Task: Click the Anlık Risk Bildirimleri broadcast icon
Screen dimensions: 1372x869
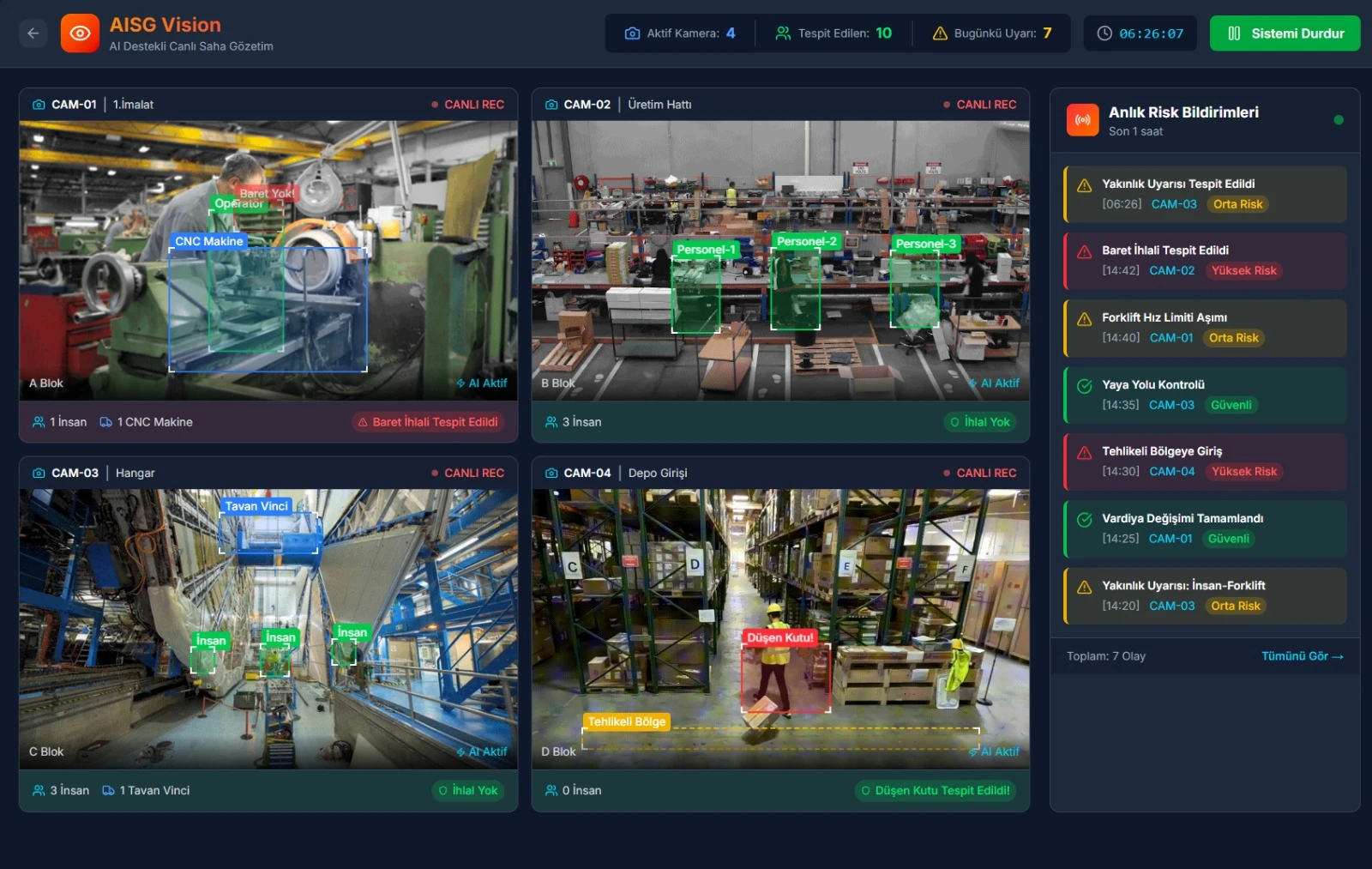Action: (1082, 120)
